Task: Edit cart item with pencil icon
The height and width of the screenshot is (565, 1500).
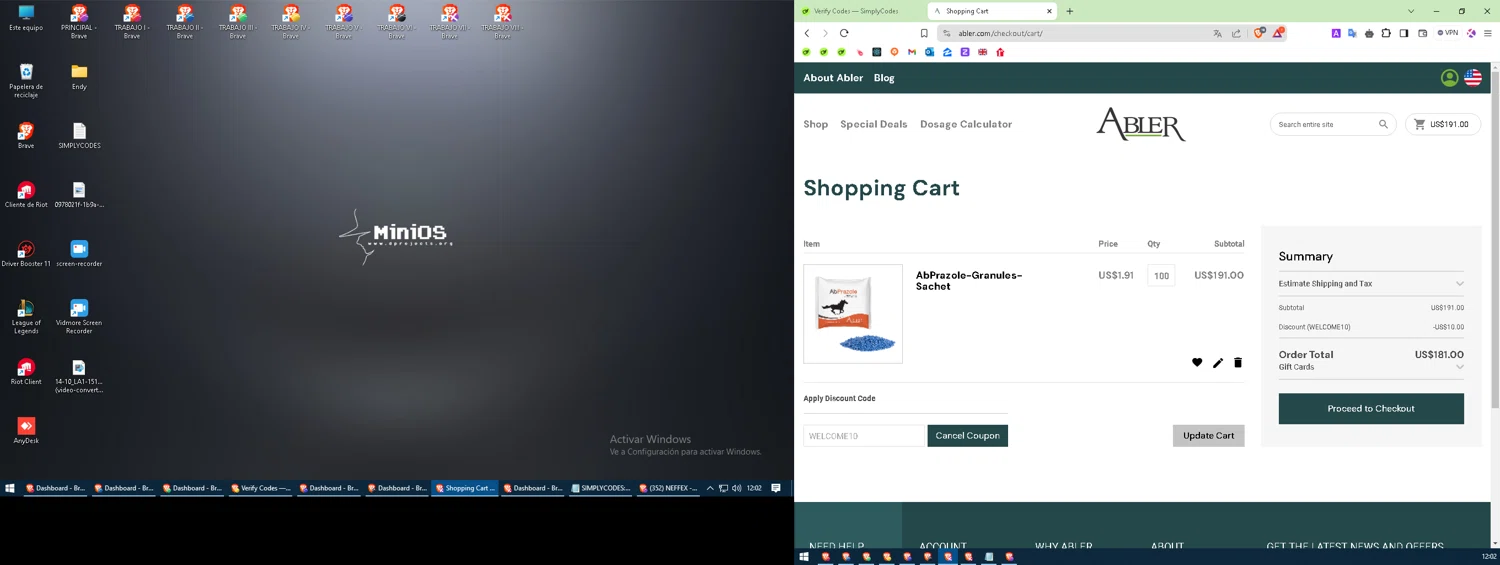Action: tap(1218, 362)
